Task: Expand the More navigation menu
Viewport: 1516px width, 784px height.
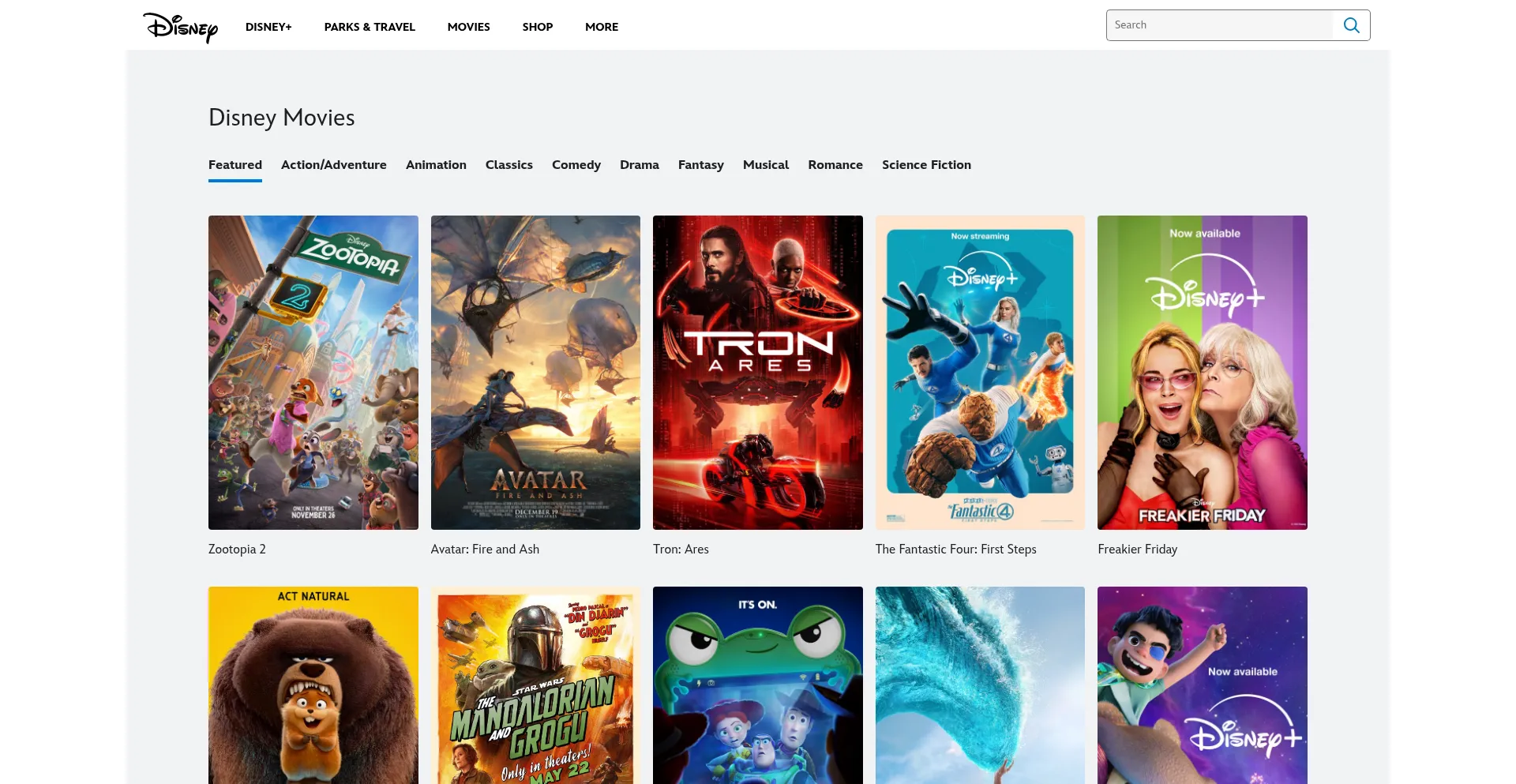Action: 602,27
